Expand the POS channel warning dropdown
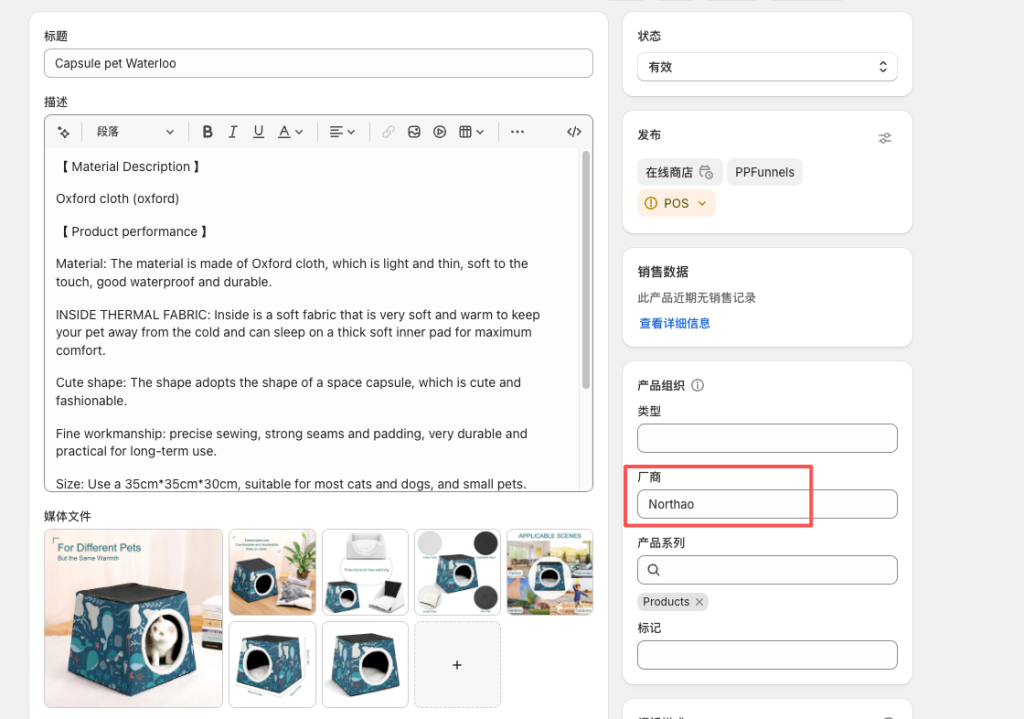1024x719 pixels. pos(701,203)
